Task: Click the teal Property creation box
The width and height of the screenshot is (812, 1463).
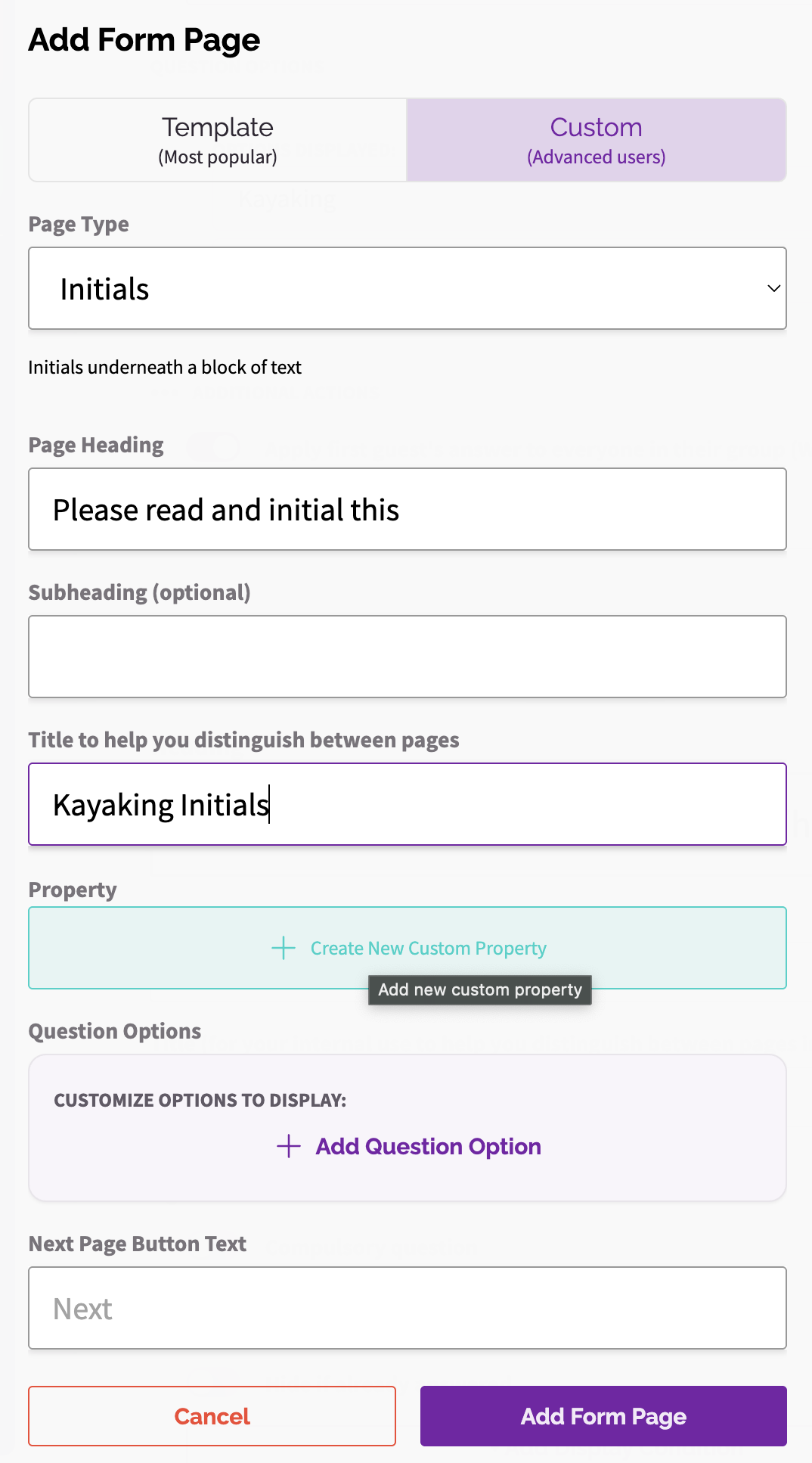Action: pos(408,947)
